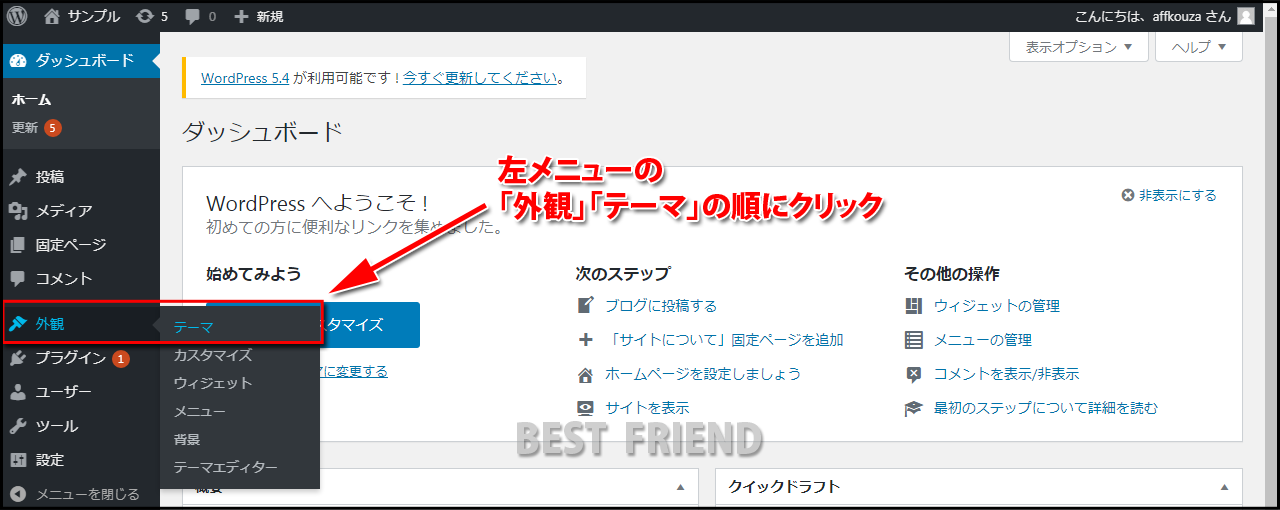The width and height of the screenshot is (1280, 510).
Task: Click the plus icon beside 固定ページを追加
Action: (586, 340)
